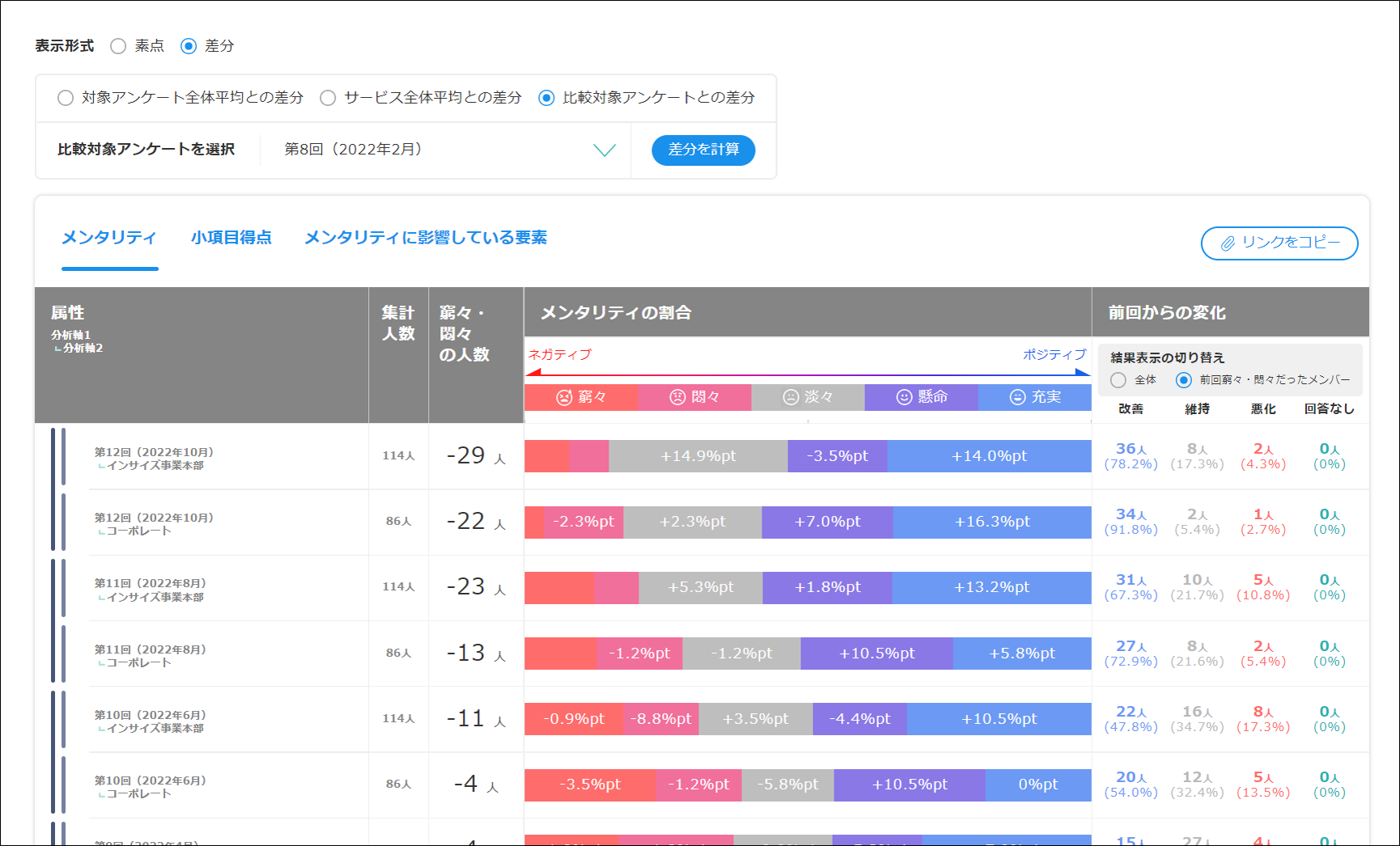Click the メンタリティの割合 header
This screenshot has width=1400, height=846.
pyautogui.click(x=616, y=313)
